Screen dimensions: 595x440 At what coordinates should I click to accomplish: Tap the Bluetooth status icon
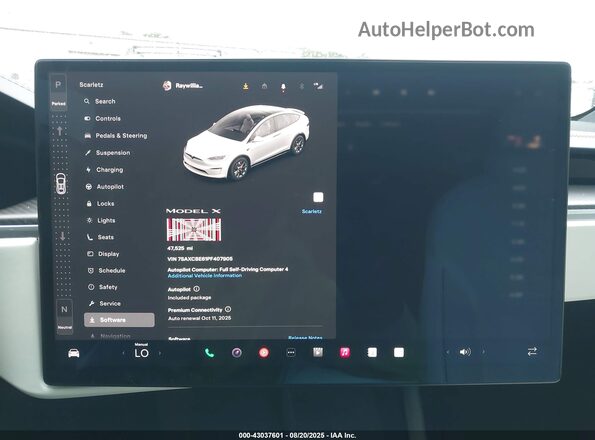pos(301,86)
